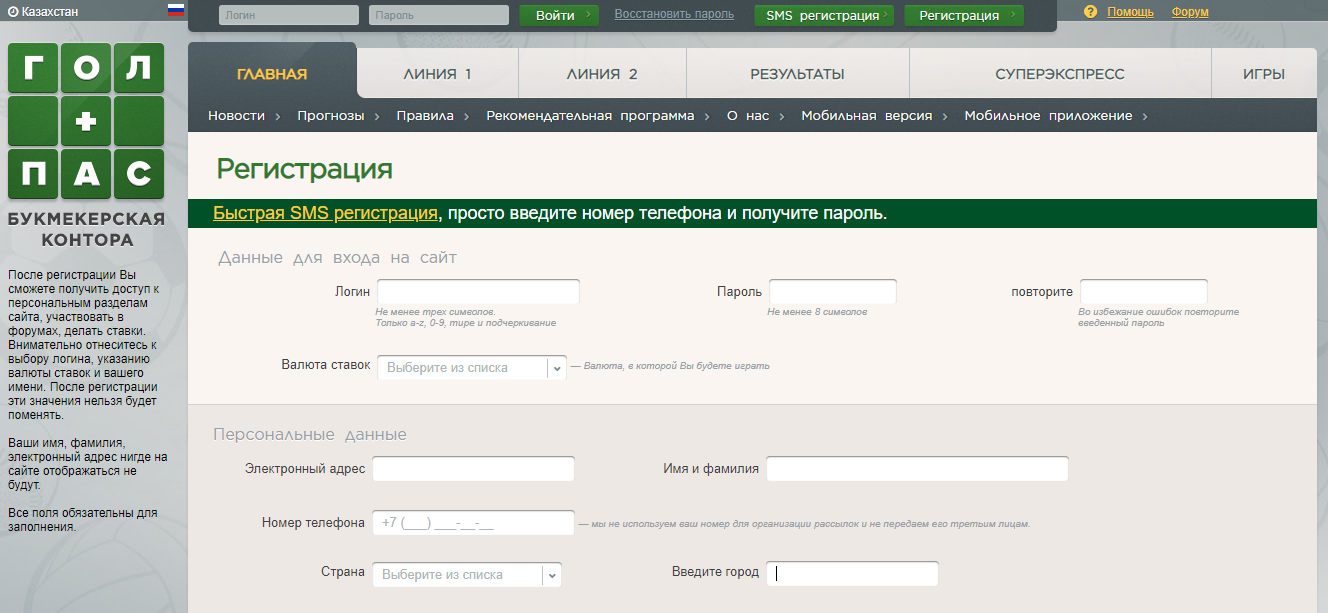The width and height of the screenshot is (1328, 613).
Task: Open the ИГРЫ tab
Action: 1264,74
